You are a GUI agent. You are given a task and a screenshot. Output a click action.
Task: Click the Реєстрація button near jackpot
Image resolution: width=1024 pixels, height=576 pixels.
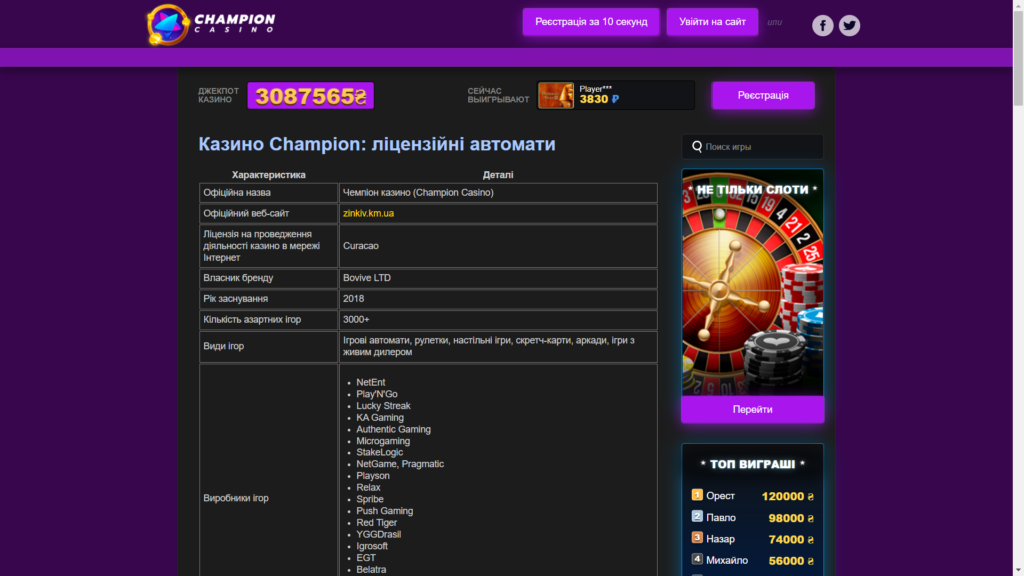pos(763,95)
